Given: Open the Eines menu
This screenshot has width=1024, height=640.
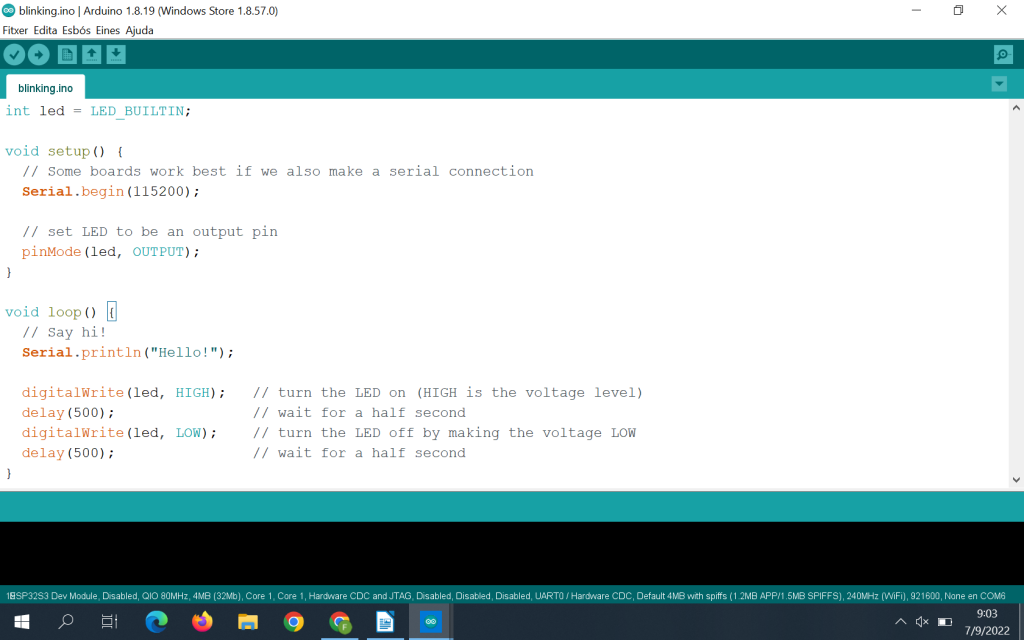Looking at the screenshot, I should point(107,30).
